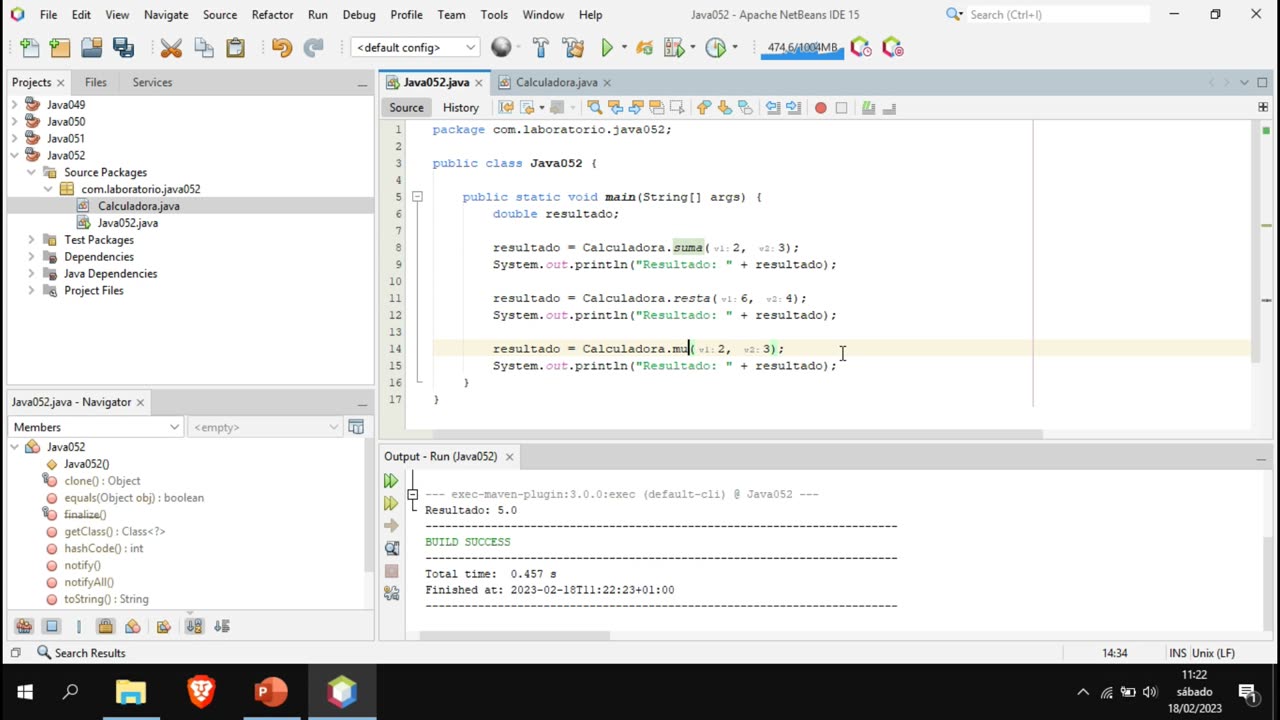Expand the Dependencies node
The width and height of the screenshot is (1280, 720).
click(x=31, y=257)
